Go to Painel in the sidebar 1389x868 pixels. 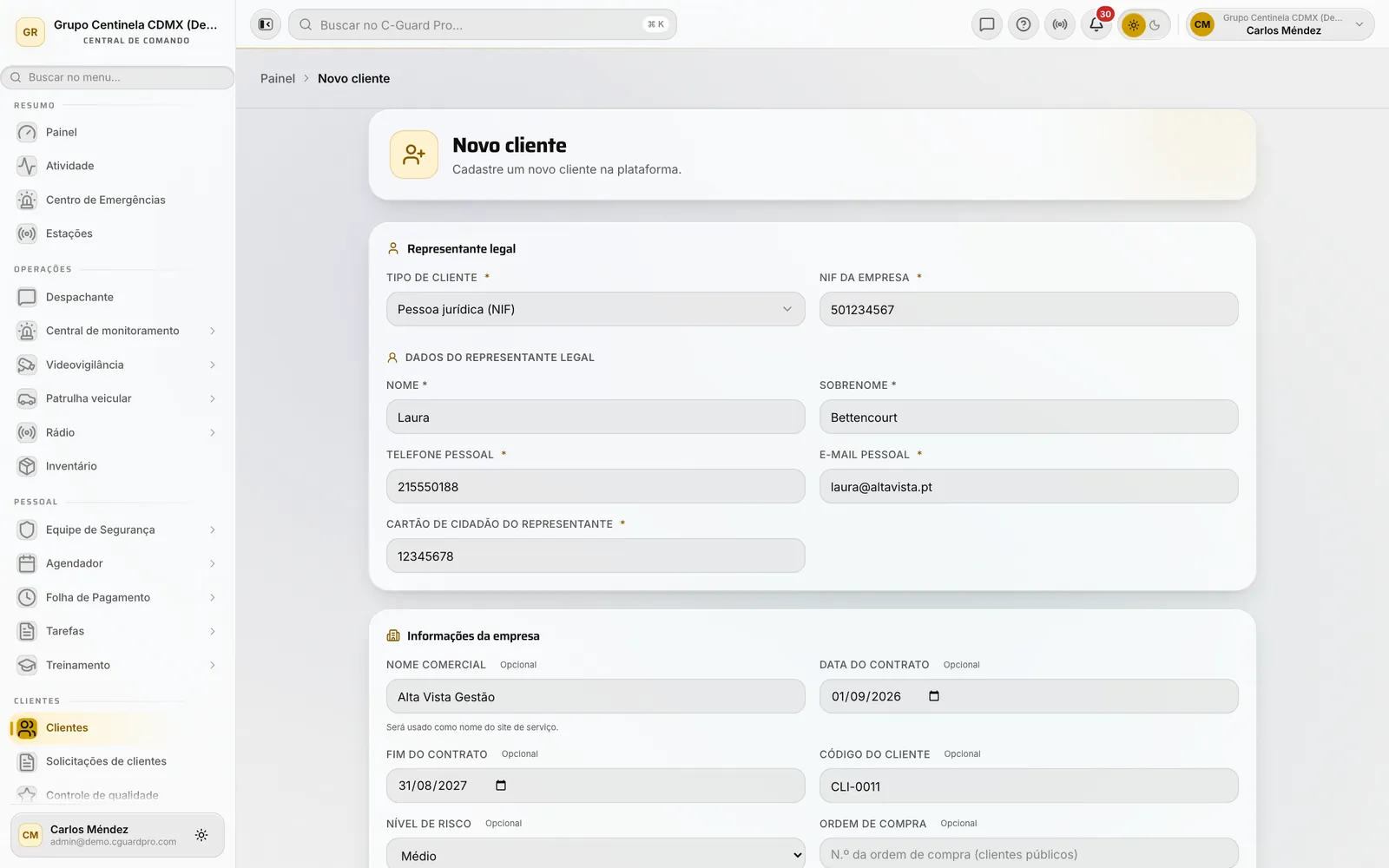point(116,132)
